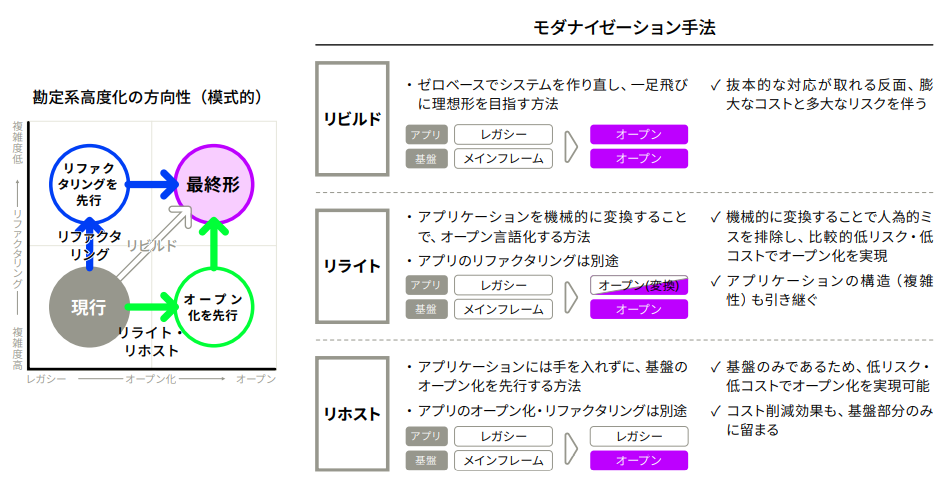
Task: Click purple オープン box beside リビルド's レガシー
Action: 639,135
